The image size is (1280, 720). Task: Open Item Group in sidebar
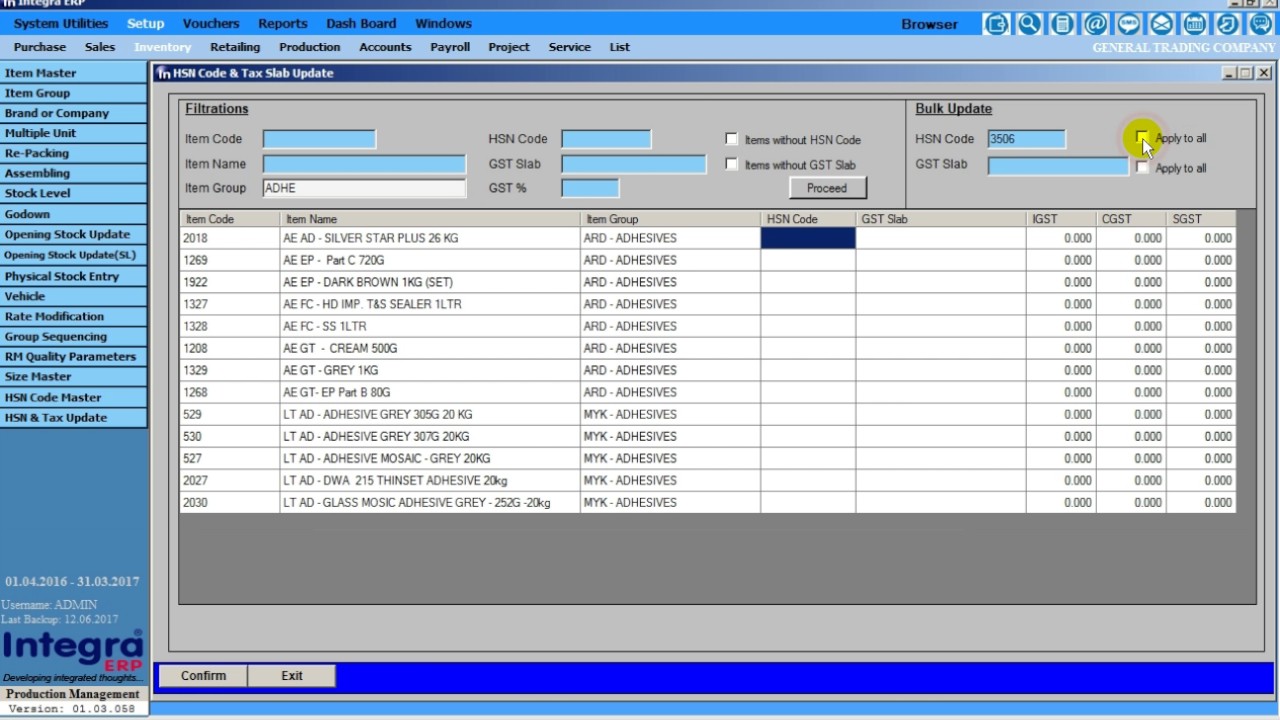tap(74, 93)
